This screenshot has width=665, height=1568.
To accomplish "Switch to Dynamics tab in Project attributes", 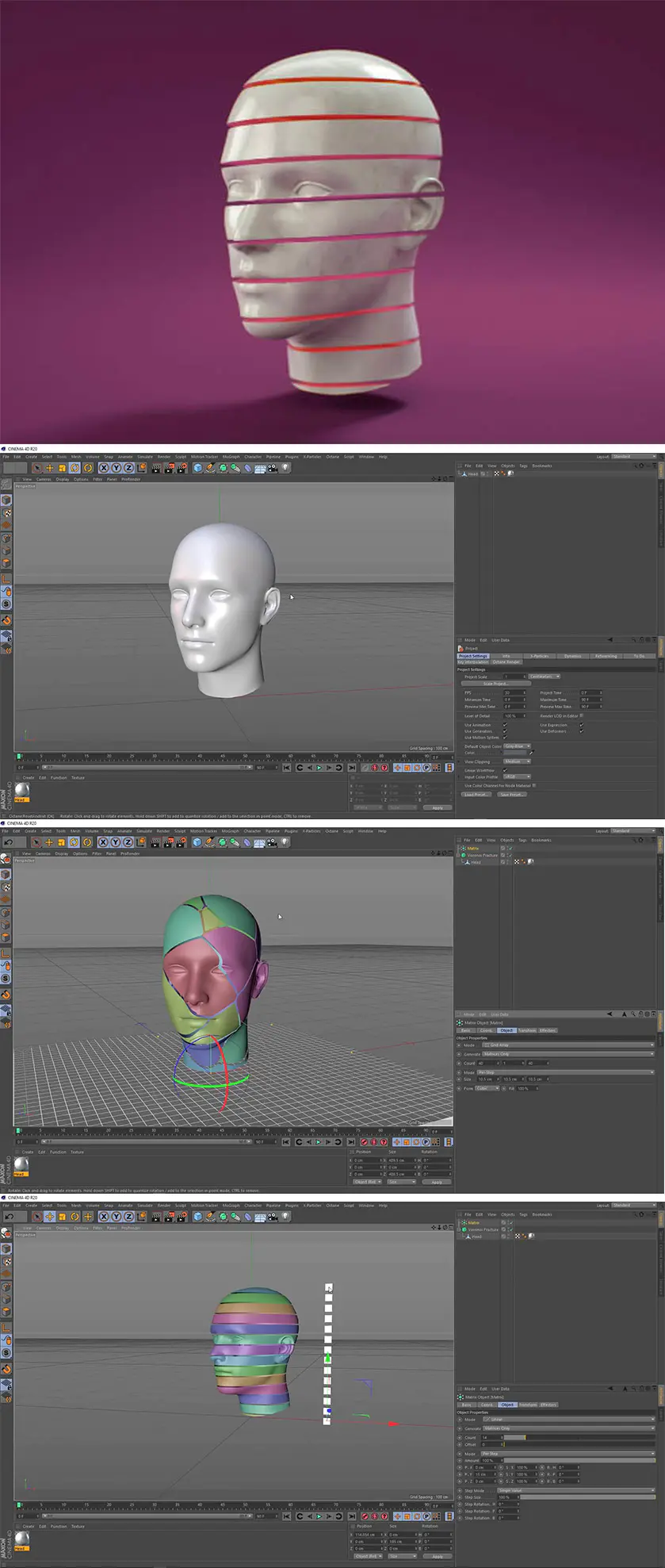I will 572,656.
